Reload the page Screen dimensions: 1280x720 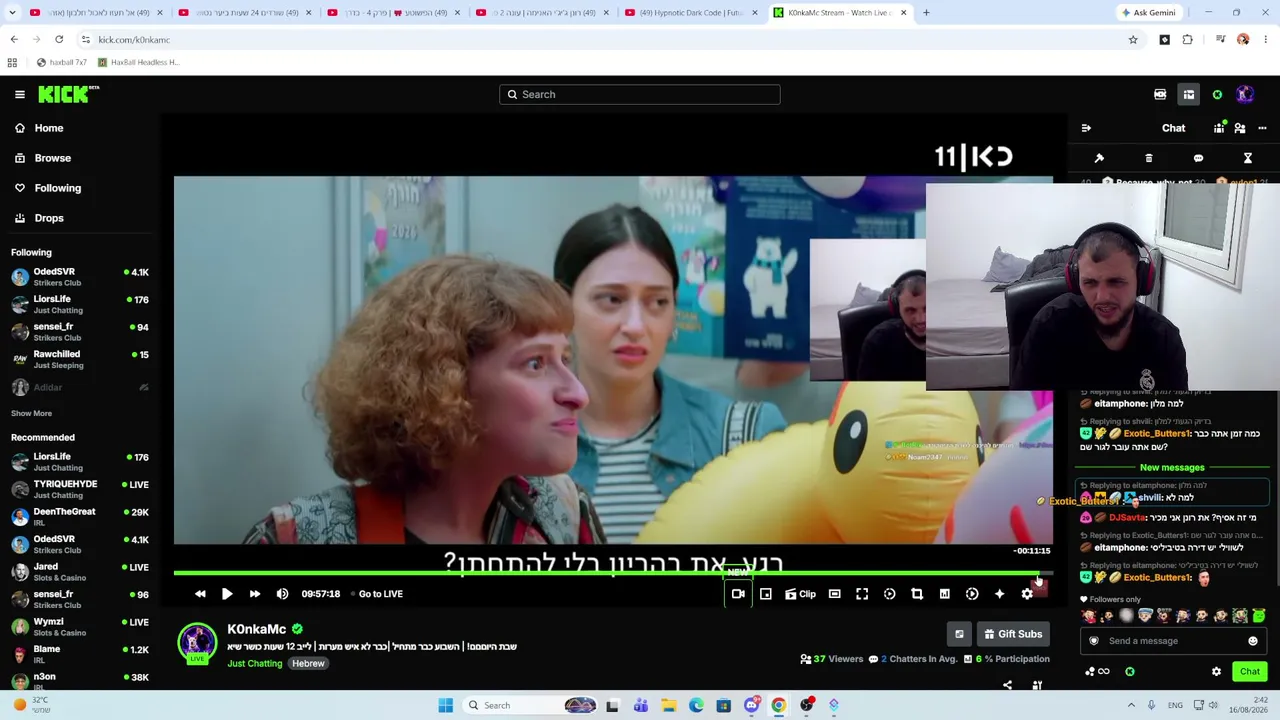coord(59,39)
